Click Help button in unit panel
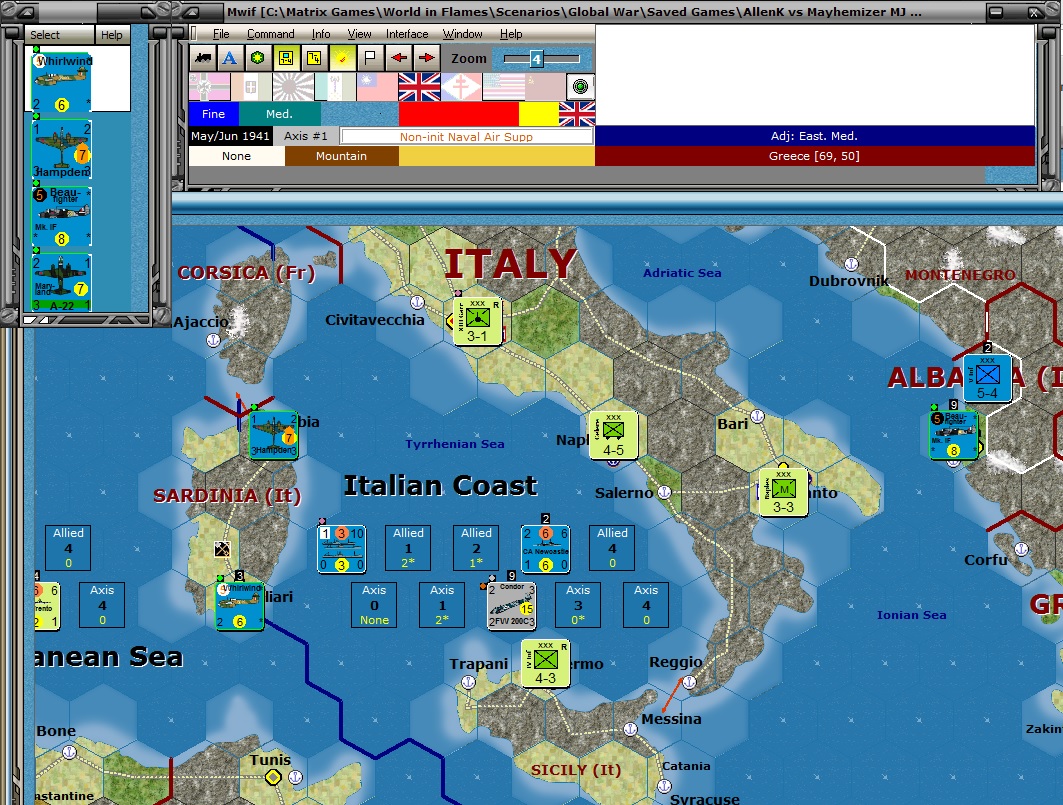 (x=112, y=35)
